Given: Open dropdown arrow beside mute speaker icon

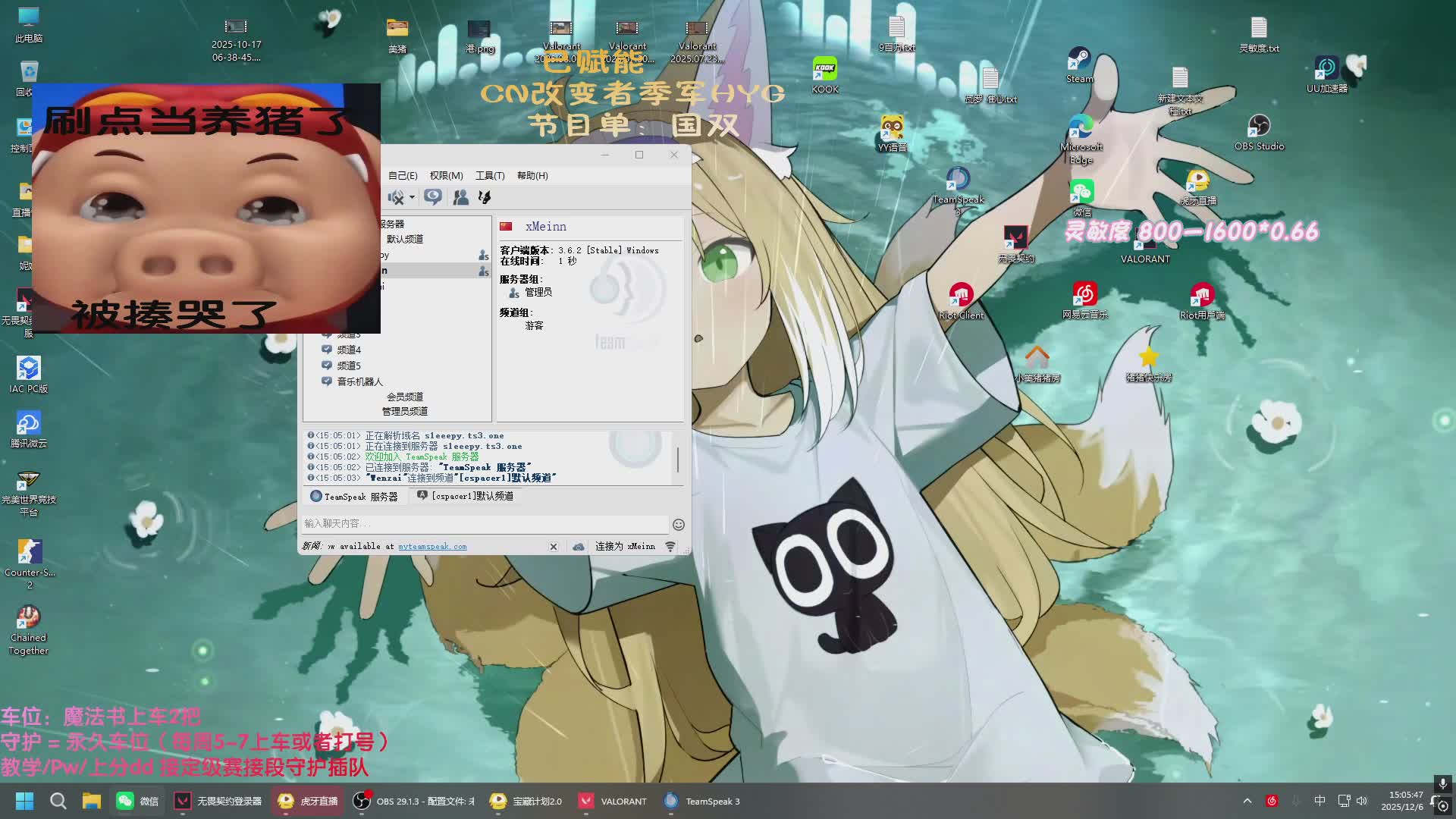Looking at the screenshot, I should coord(412,198).
